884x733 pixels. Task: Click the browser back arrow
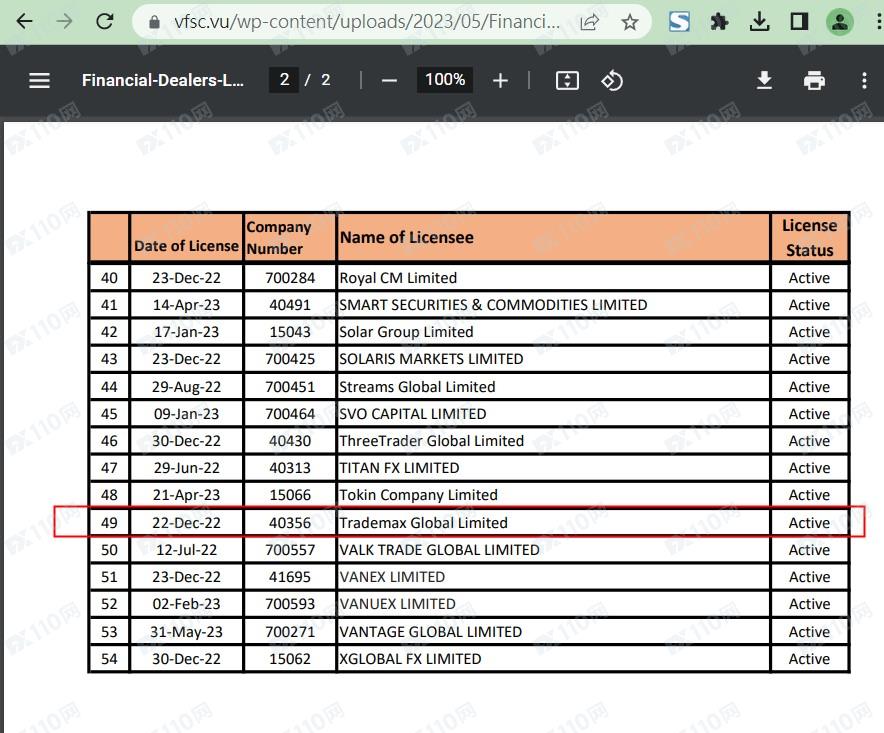pyautogui.click(x=25, y=21)
